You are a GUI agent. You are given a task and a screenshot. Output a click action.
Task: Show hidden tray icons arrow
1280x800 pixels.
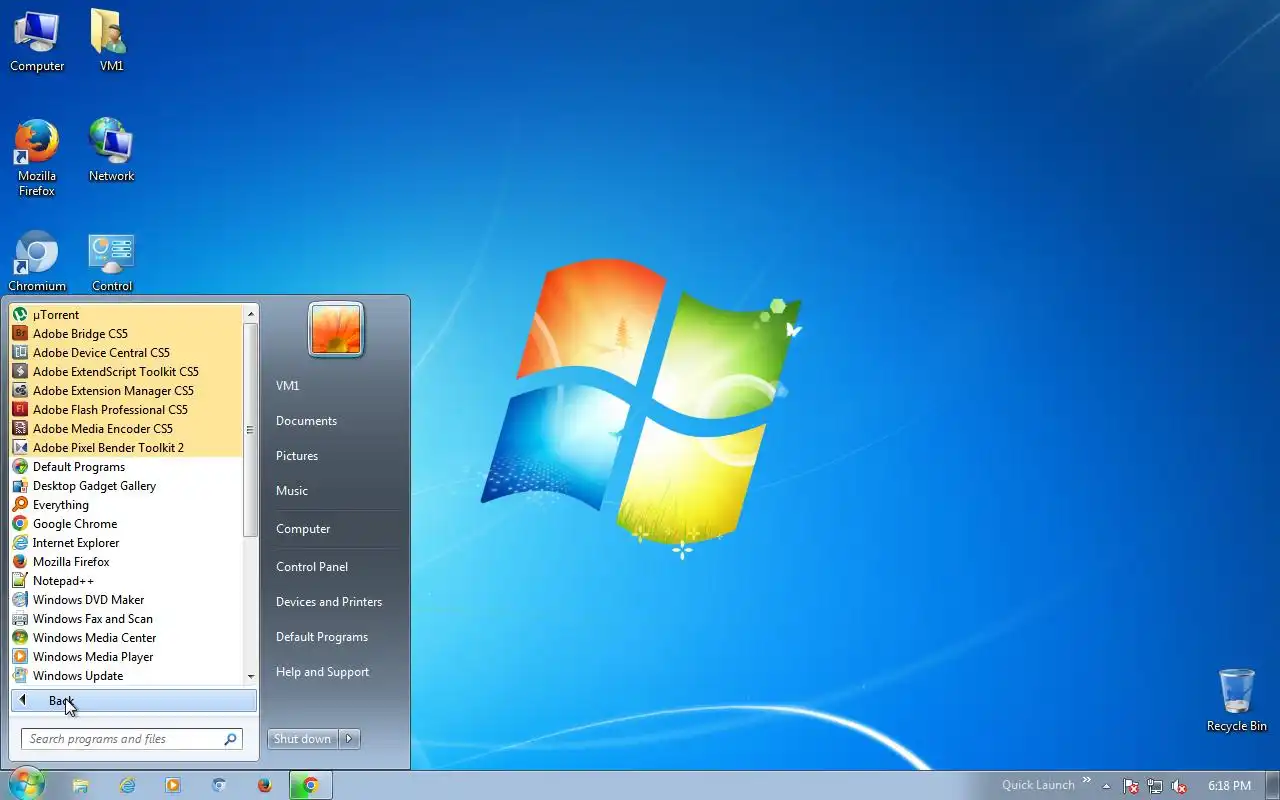point(1106,786)
